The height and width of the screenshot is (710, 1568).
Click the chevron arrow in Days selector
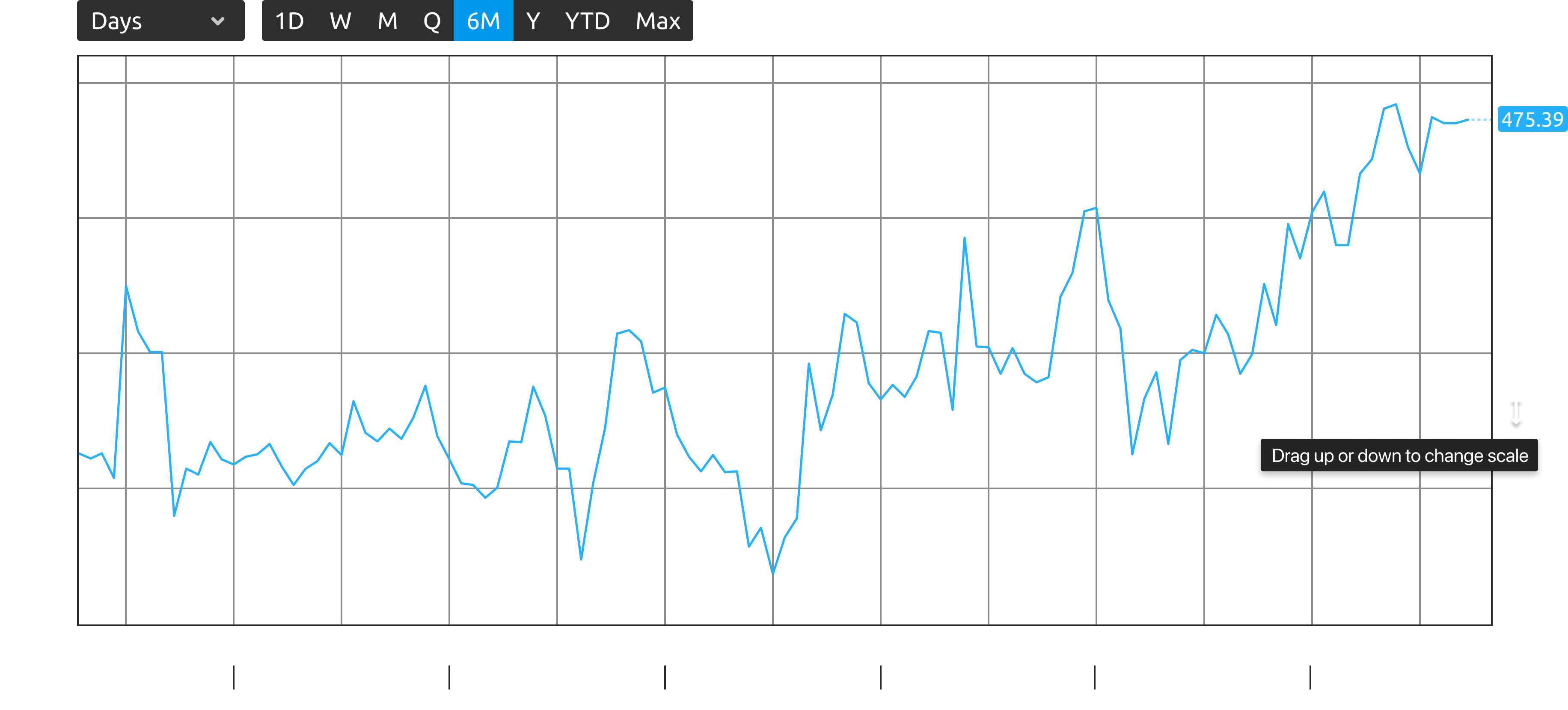[217, 21]
